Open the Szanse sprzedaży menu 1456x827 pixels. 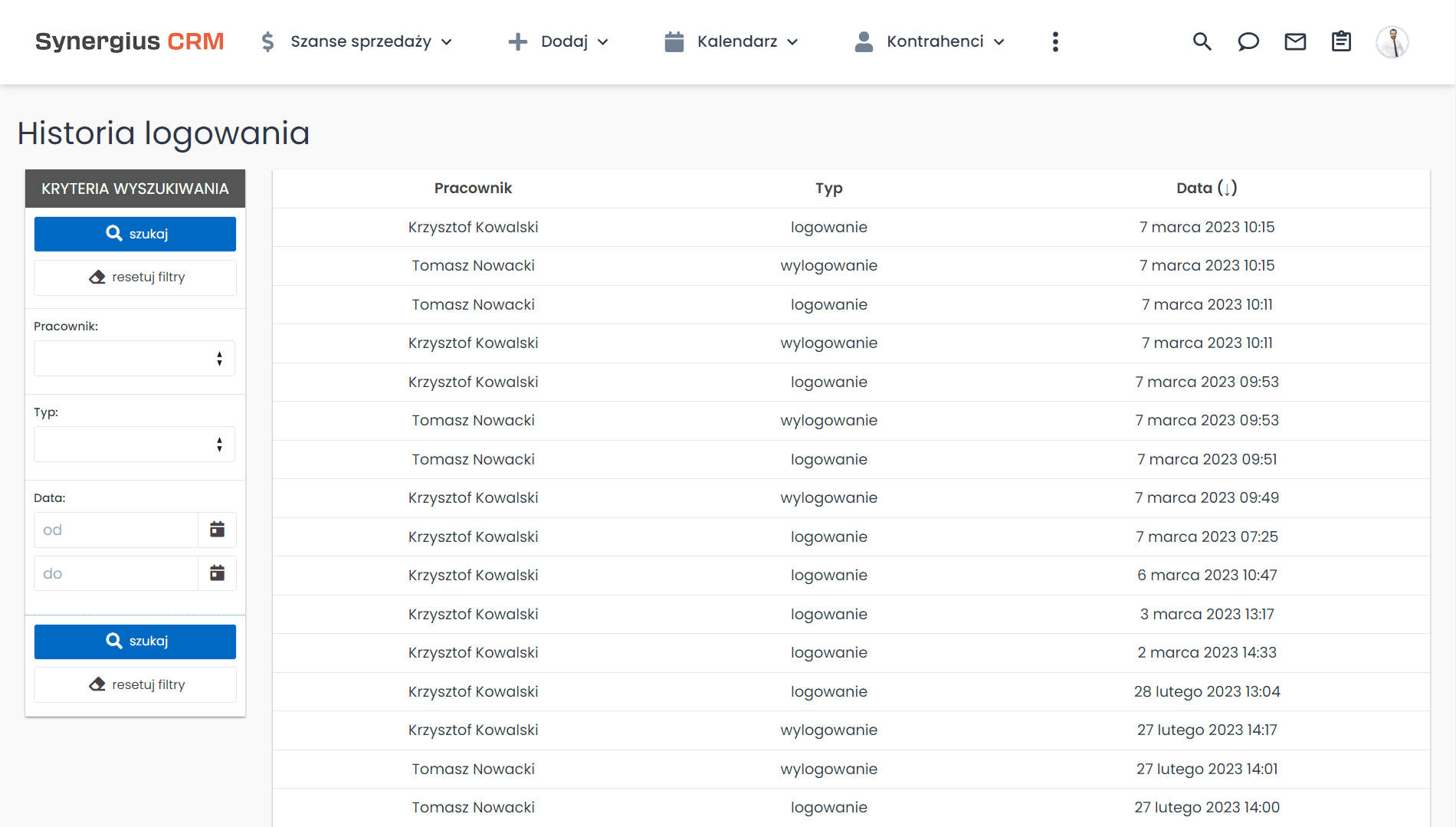click(360, 41)
